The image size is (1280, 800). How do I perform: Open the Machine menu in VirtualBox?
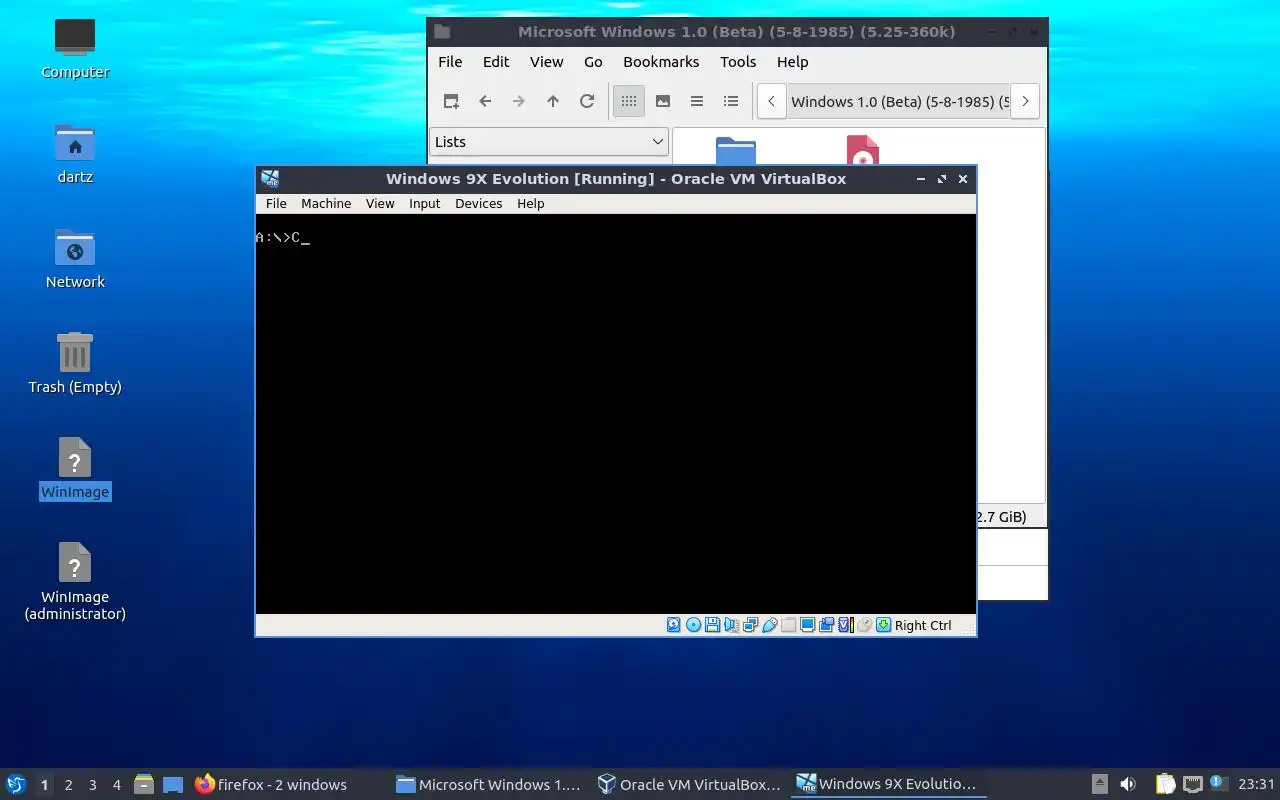pos(326,203)
